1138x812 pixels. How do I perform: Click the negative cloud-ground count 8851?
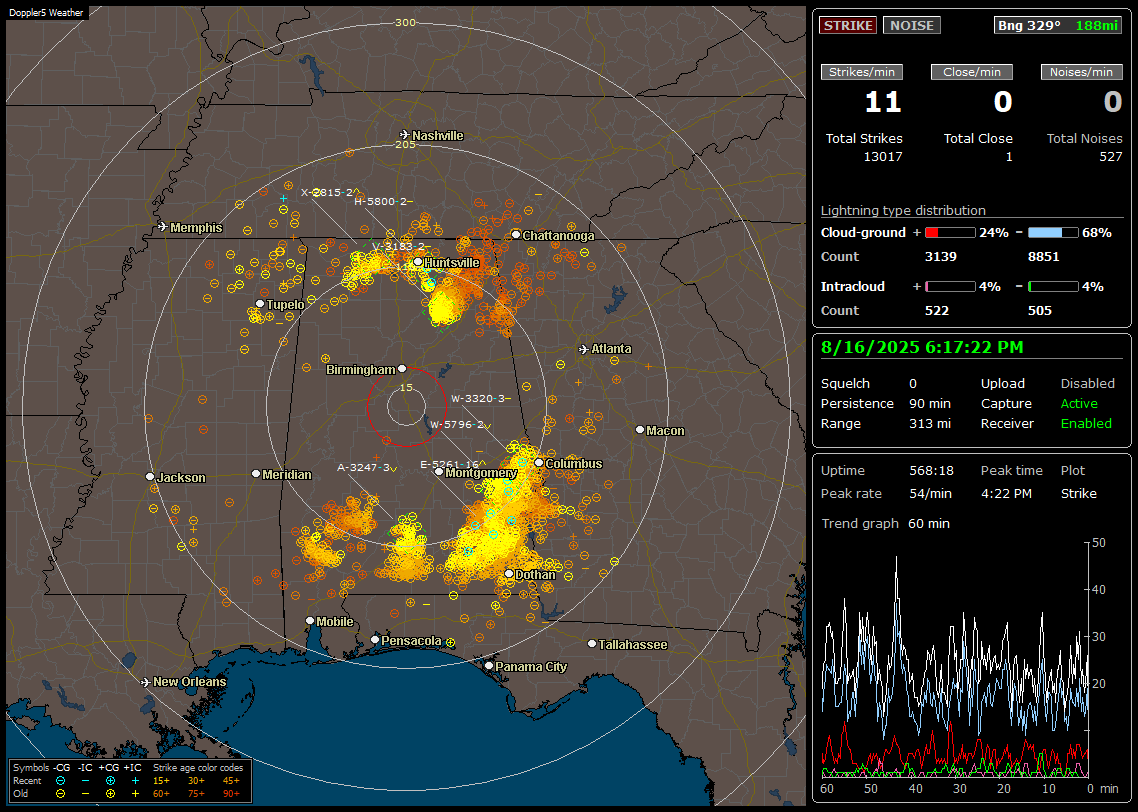pos(1044,257)
